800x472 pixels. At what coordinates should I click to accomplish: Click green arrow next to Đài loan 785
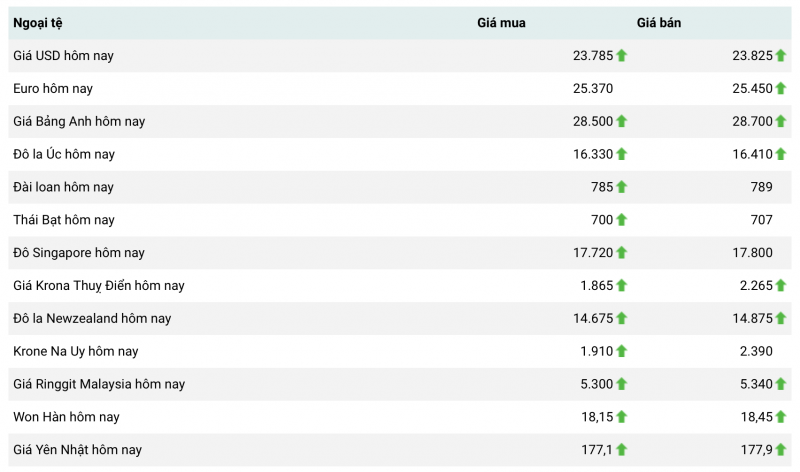pos(621,187)
